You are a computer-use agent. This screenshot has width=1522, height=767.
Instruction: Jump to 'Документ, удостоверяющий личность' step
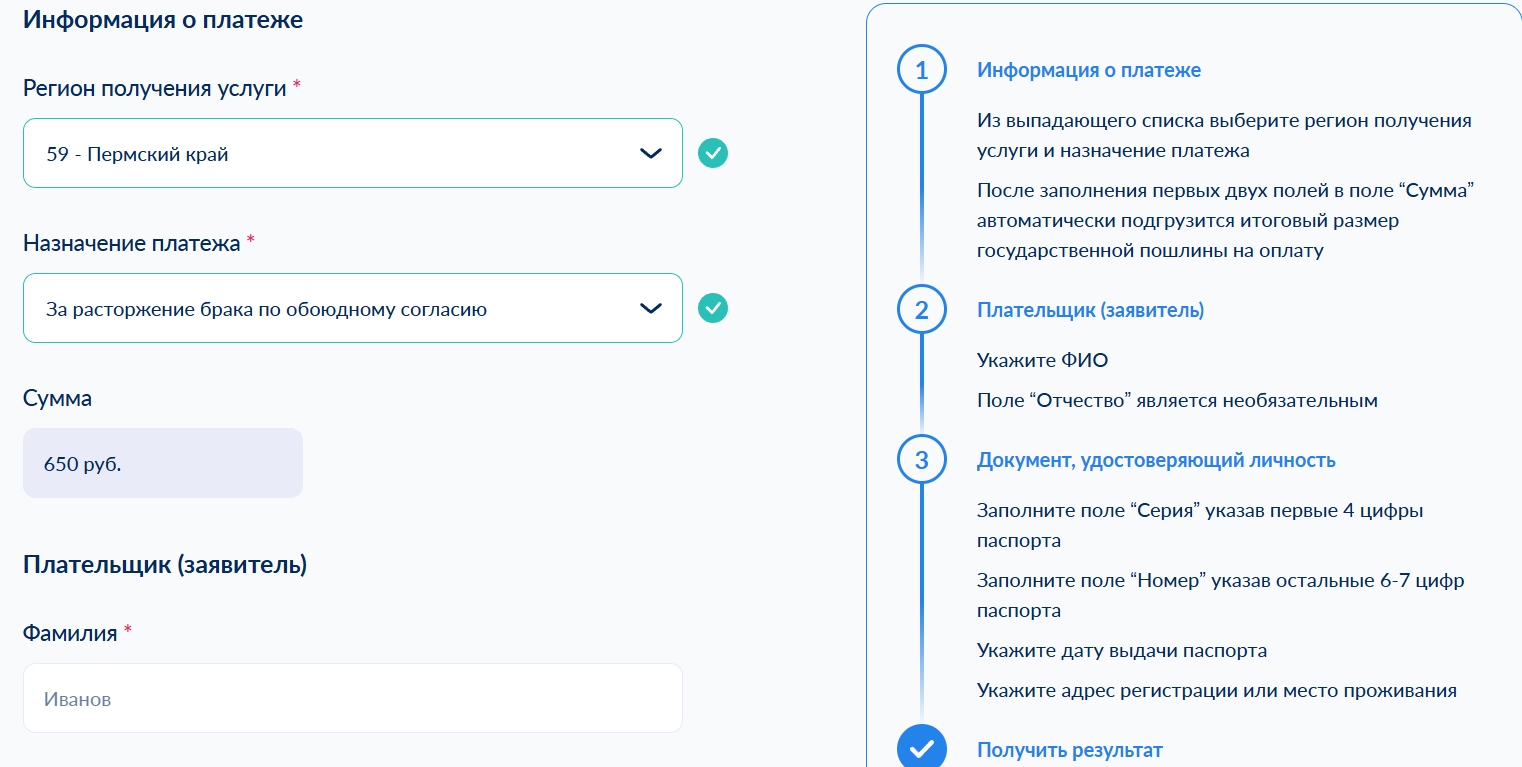[1155, 460]
